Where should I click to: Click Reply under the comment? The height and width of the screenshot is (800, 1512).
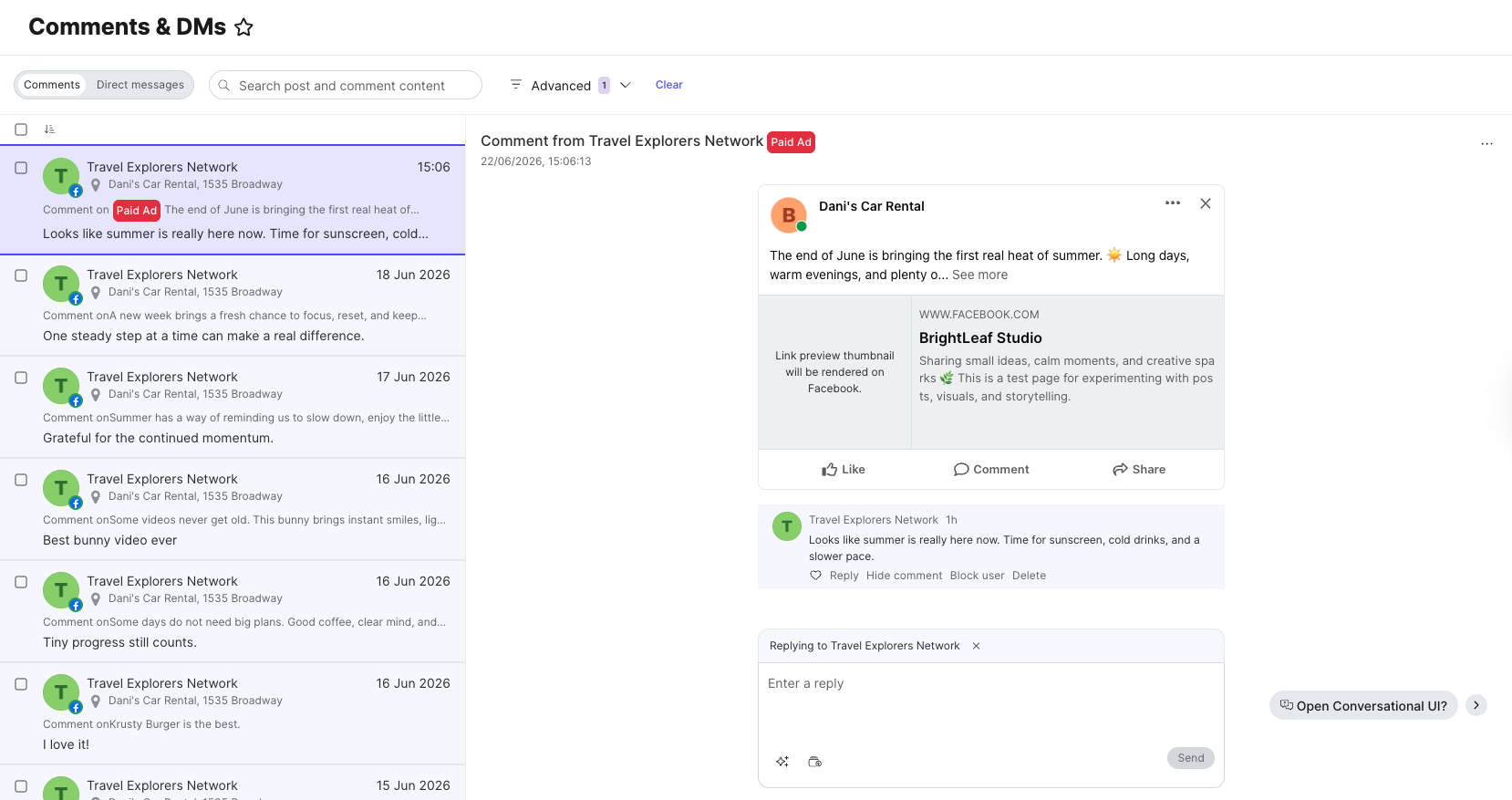pos(844,576)
